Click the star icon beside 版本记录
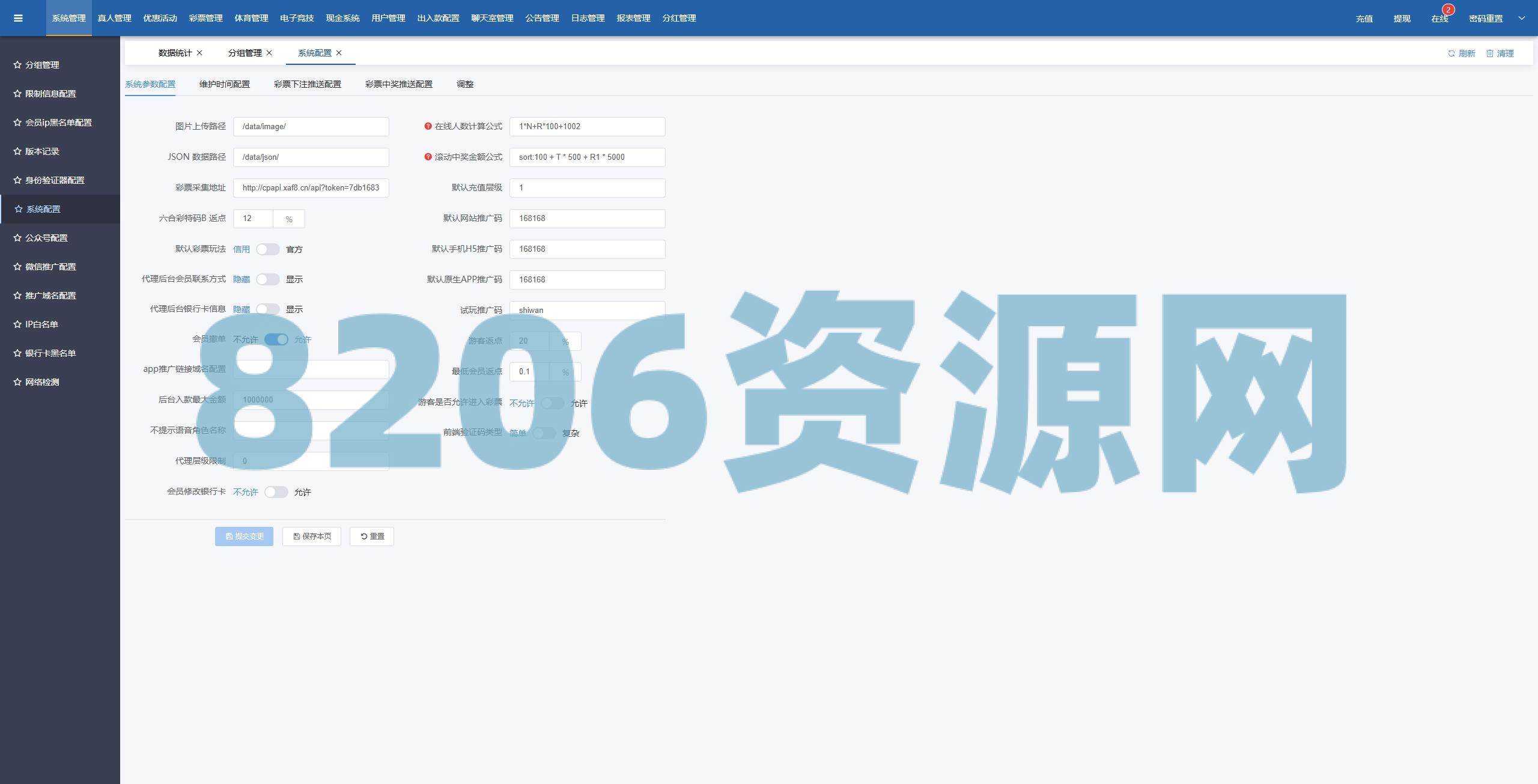This screenshot has height=784, width=1538. click(x=17, y=151)
